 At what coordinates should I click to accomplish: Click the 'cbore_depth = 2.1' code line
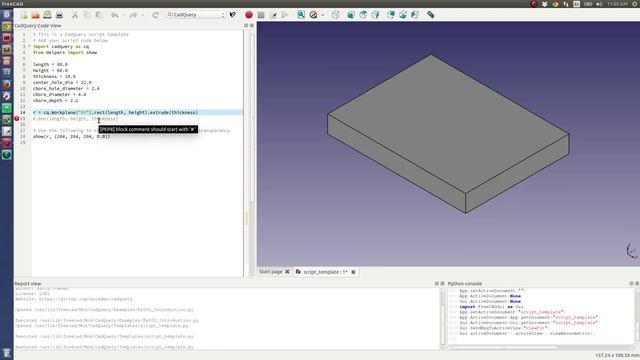pyautogui.click(x=56, y=100)
